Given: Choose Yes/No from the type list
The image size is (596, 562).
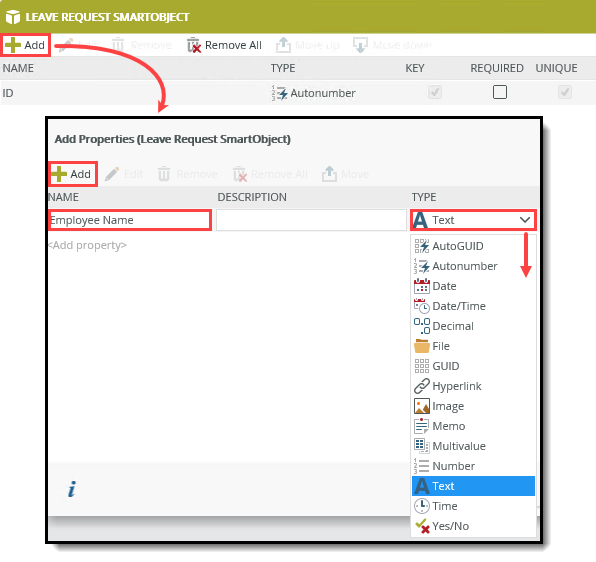Looking at the screenshot, I should [x=473, y=526].
